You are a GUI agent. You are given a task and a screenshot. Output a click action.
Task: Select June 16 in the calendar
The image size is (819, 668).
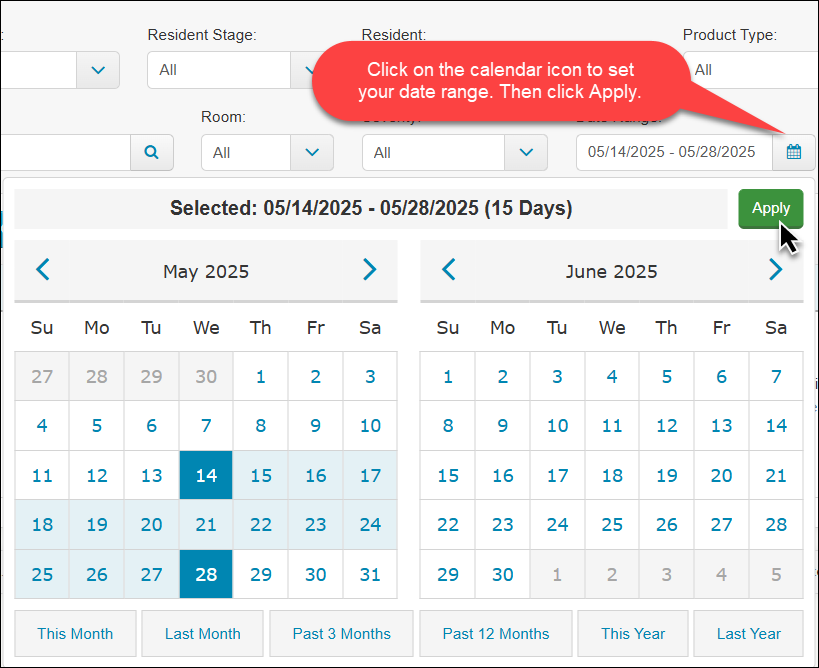(502, 475)
